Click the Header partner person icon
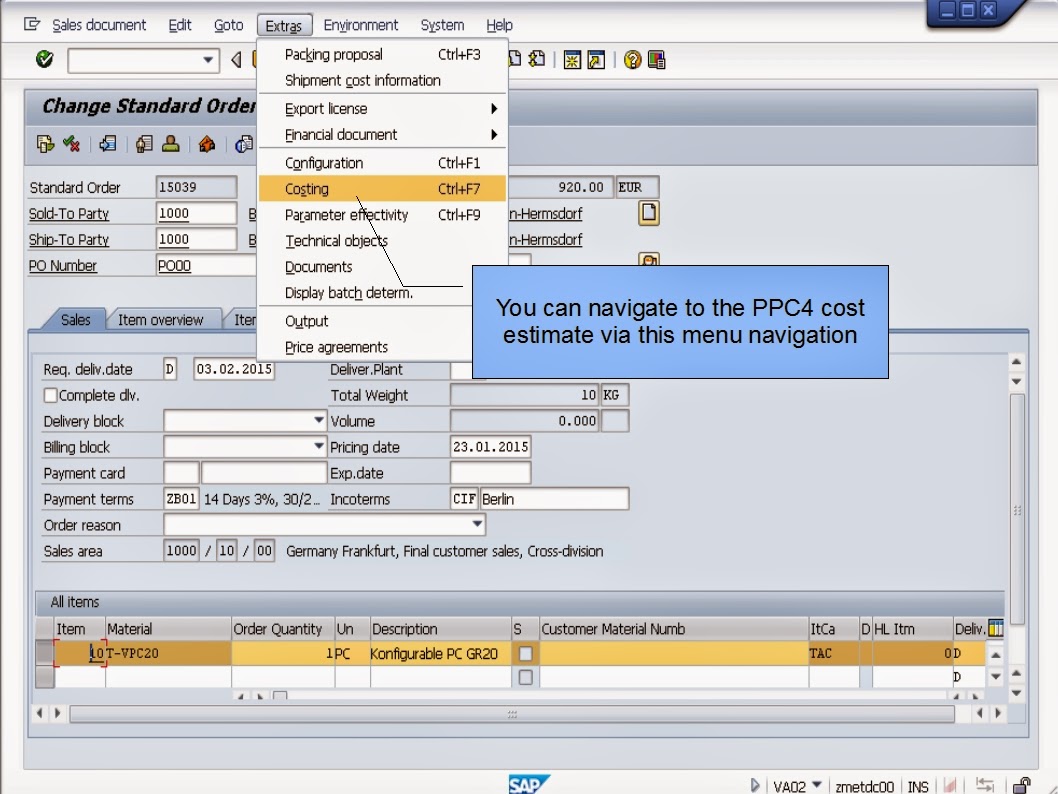 pyautogui.click(x=171, y=144)
